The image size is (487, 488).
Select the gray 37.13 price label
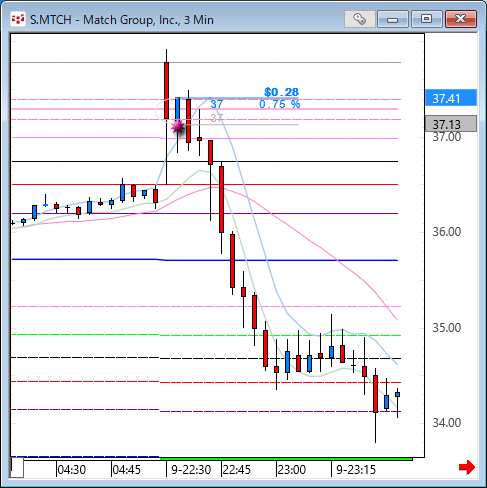(451, 124)
